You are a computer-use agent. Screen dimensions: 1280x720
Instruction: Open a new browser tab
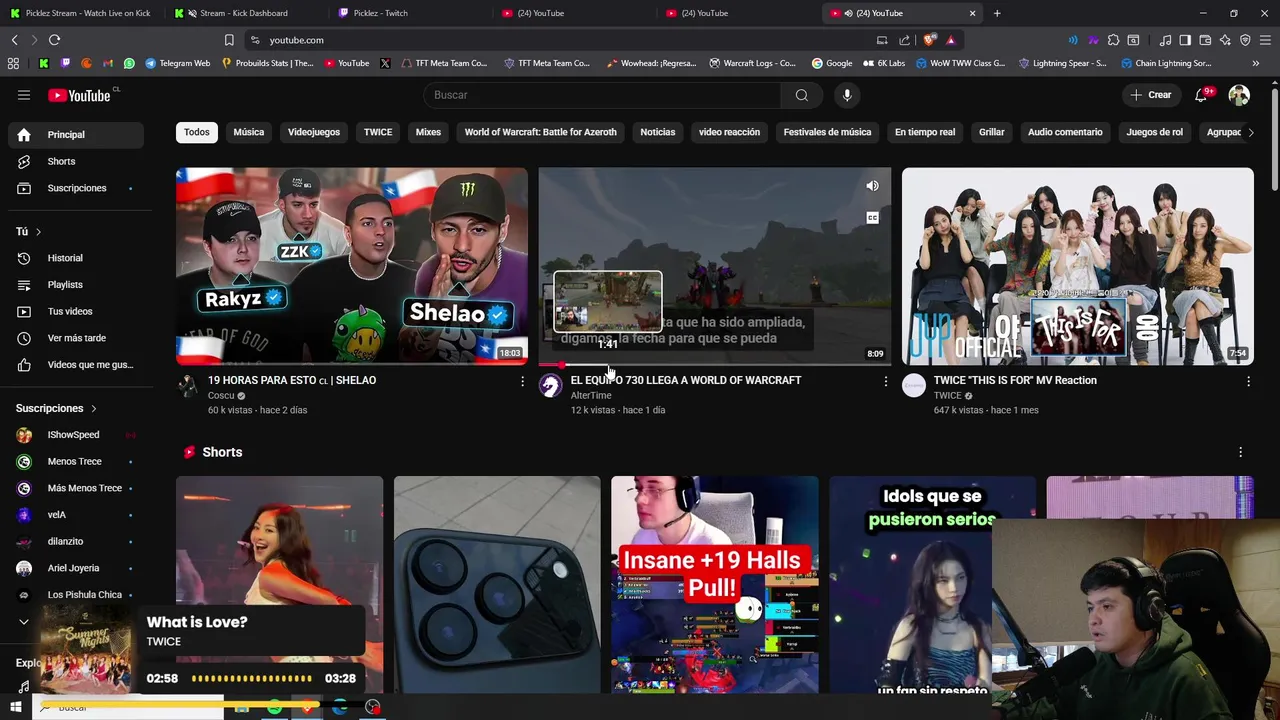(x=997, y=13)
